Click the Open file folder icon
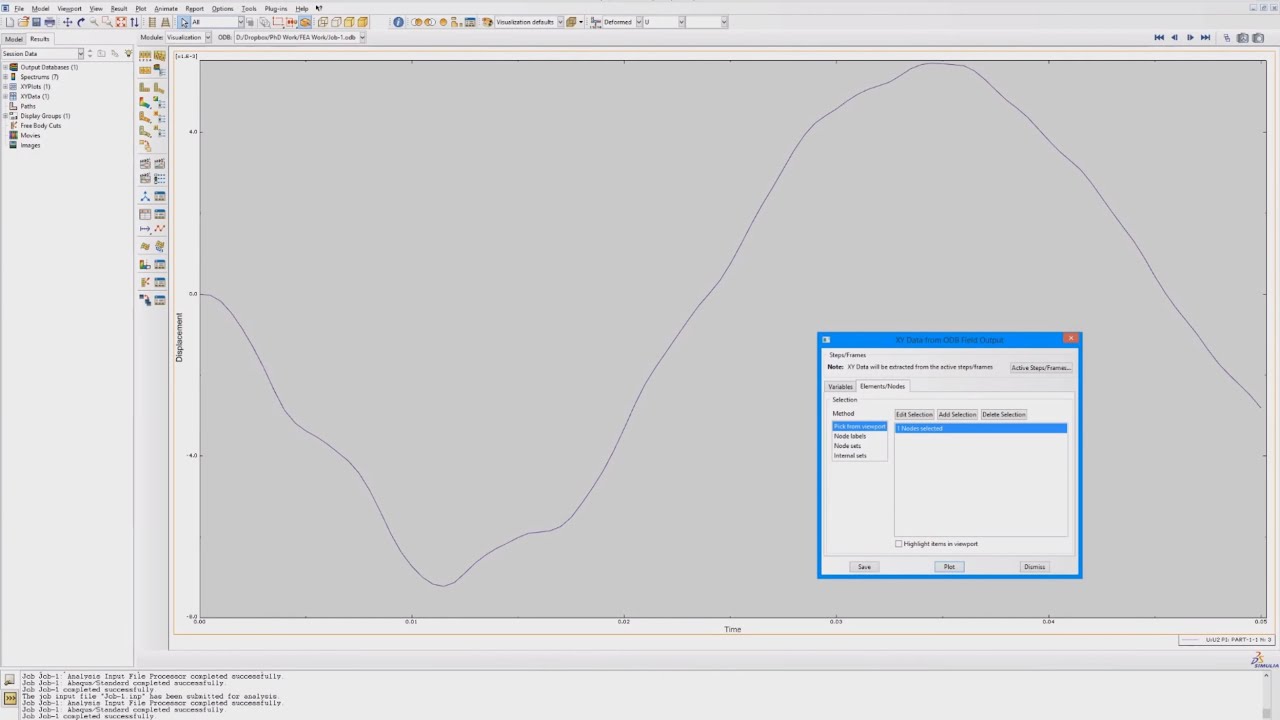Screen dimensions: 1280x720 pyautogui.click(x=23, y=22)
